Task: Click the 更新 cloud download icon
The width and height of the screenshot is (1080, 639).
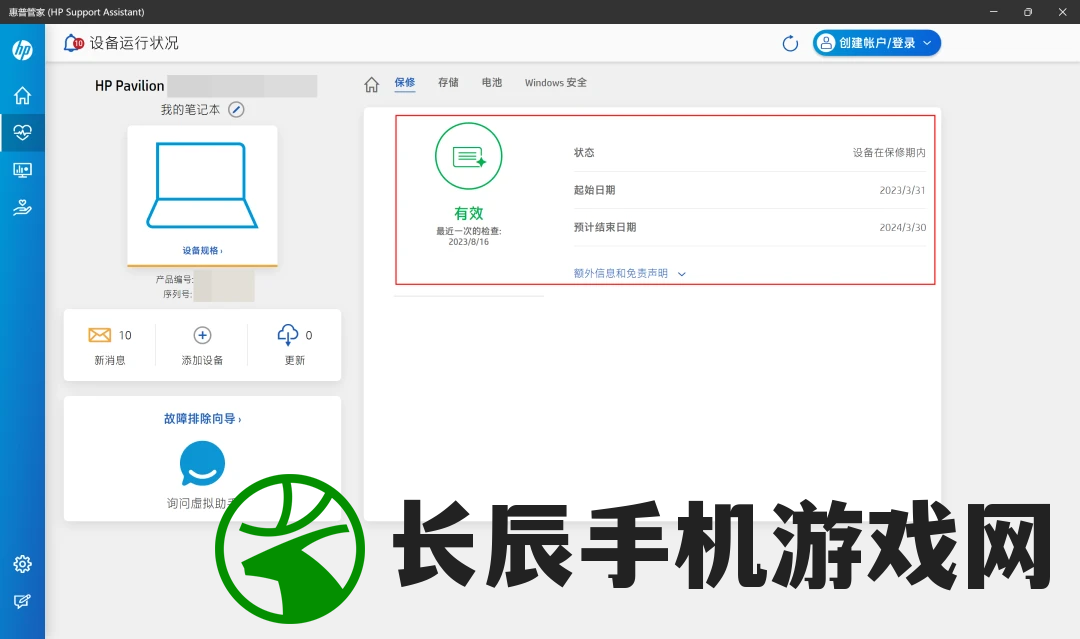Action: click(287, 335)
